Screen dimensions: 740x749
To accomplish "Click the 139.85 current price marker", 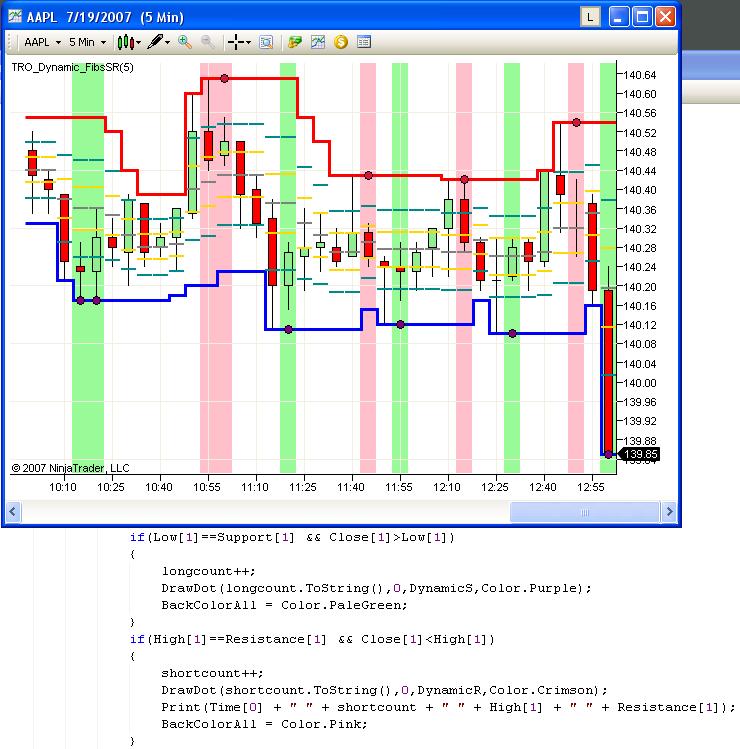I will (640, 454).
